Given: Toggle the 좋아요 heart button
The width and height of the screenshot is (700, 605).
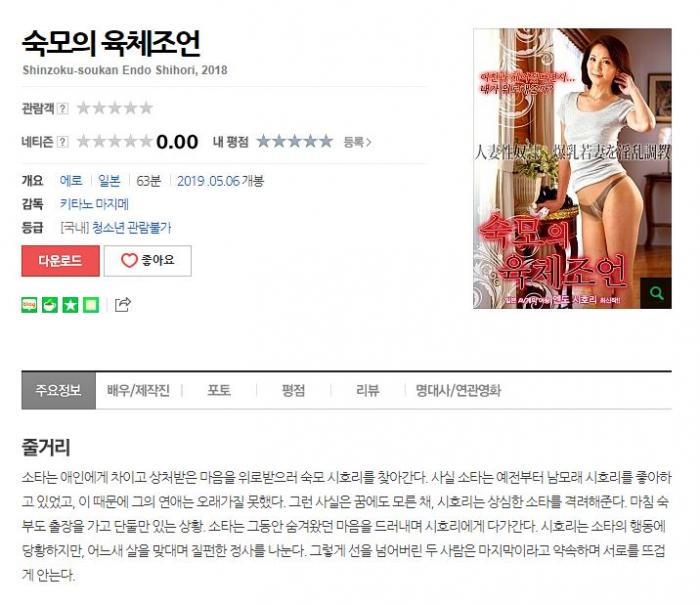Looking at the screenshot, I should (x=148, y=261).
